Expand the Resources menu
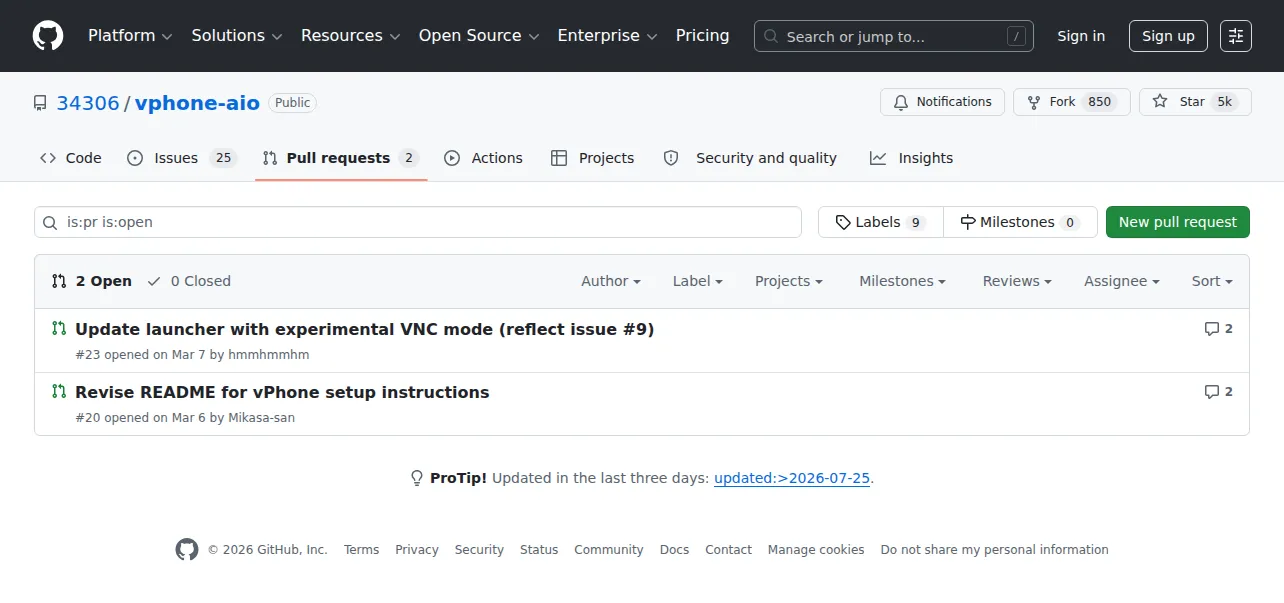 [x=351, y=36]
